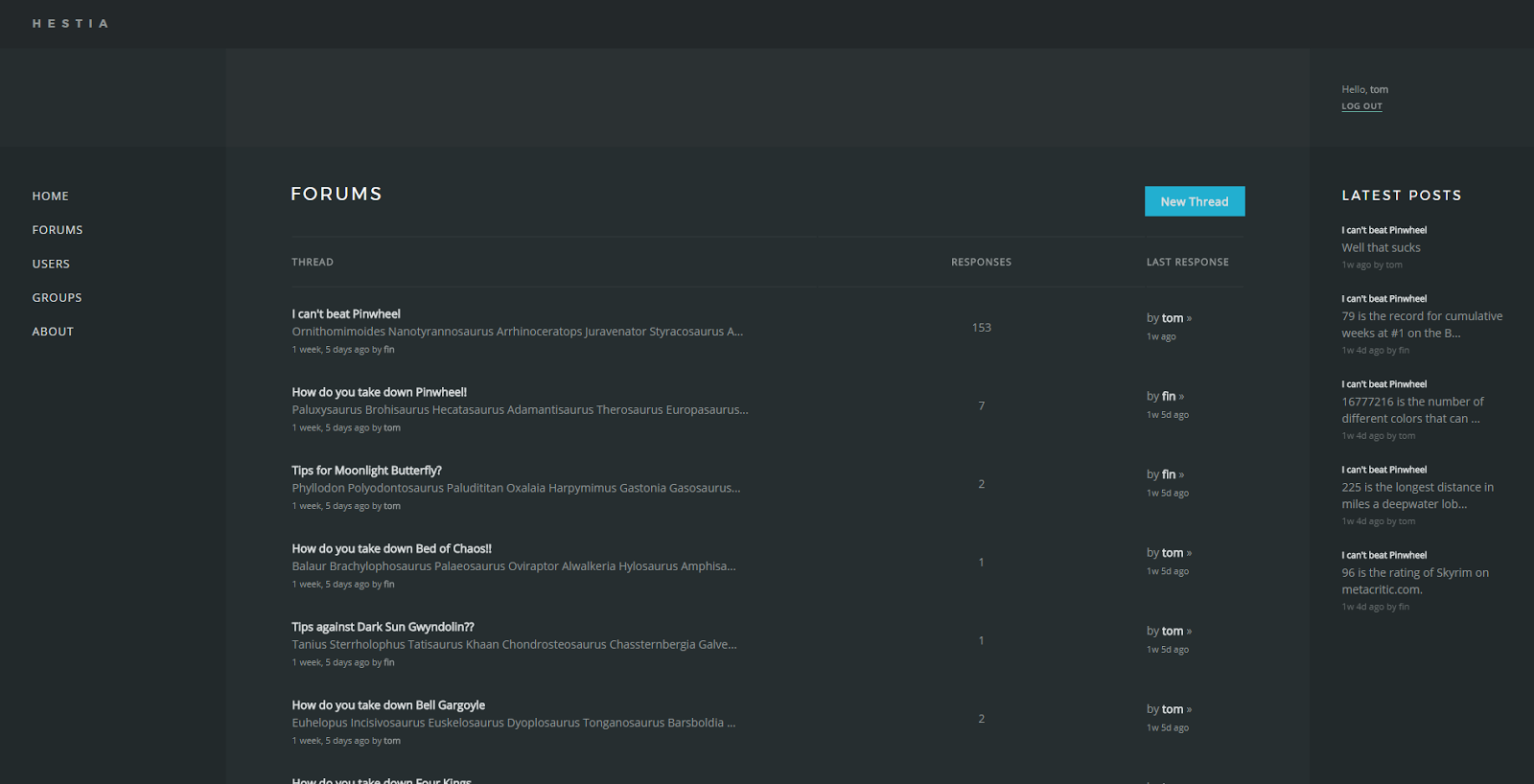
Task: Open latest post 'Well that sucks'
Action: click(1381, 248)
